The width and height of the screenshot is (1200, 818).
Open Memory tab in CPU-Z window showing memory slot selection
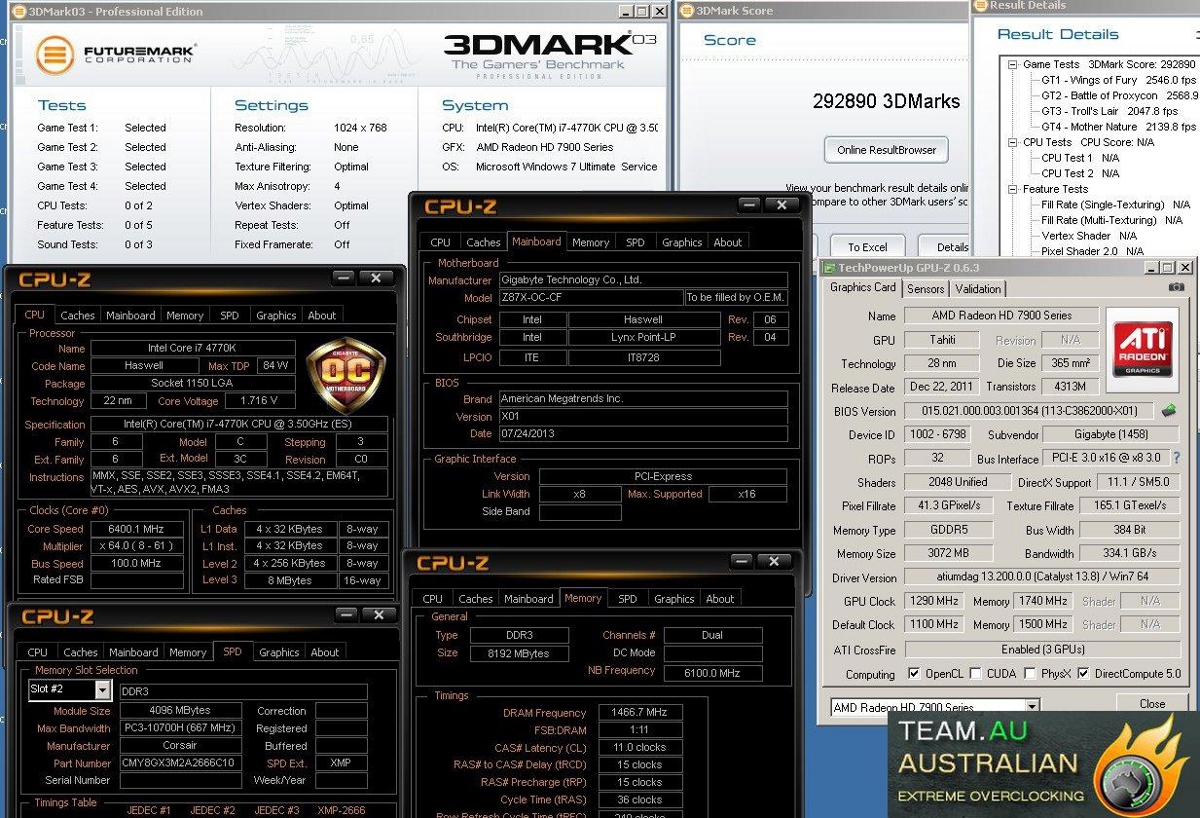[x=187, y=652]
